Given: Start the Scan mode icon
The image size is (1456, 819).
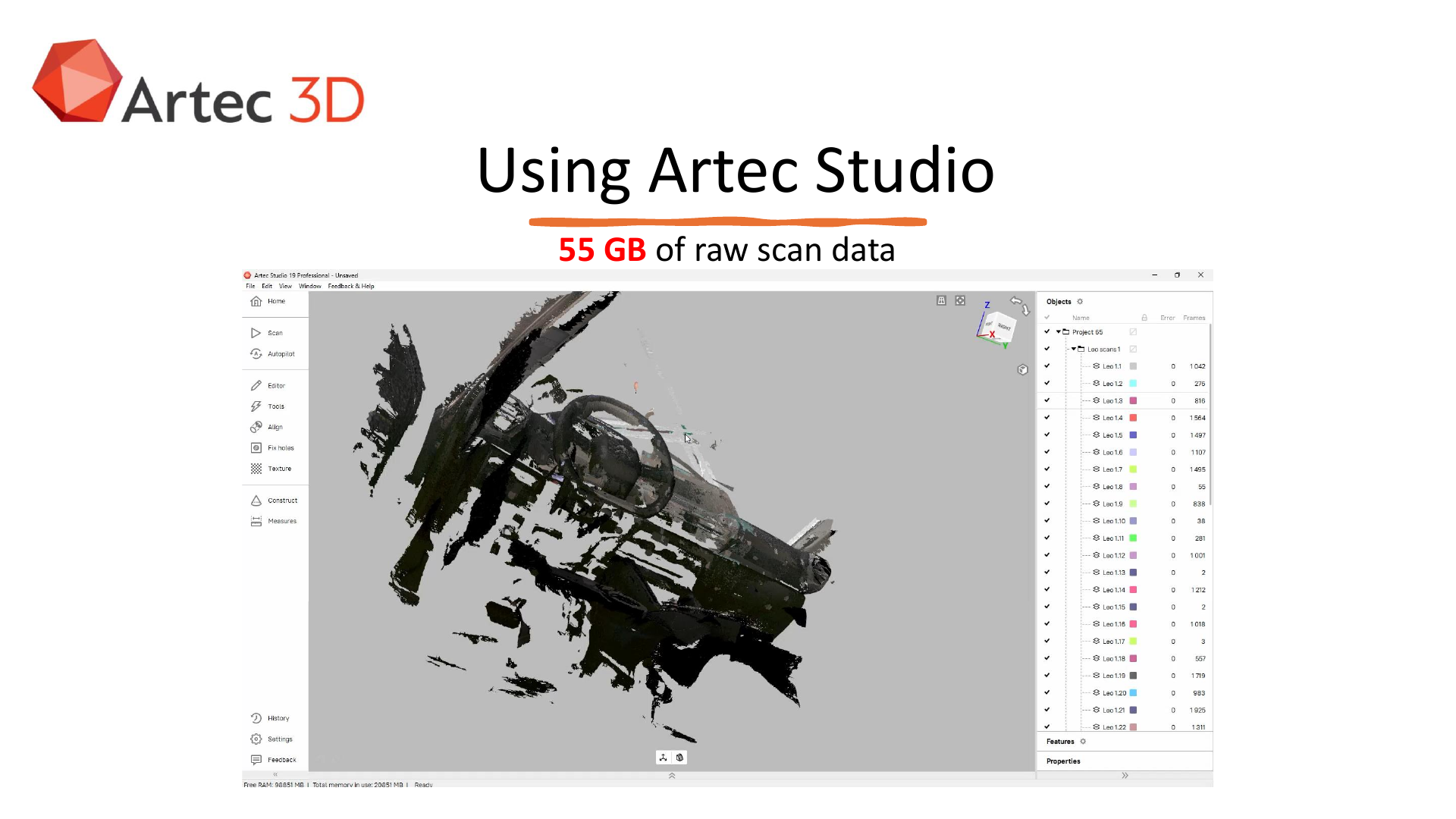Looking at the screenshot, I should tap(256, 333).
